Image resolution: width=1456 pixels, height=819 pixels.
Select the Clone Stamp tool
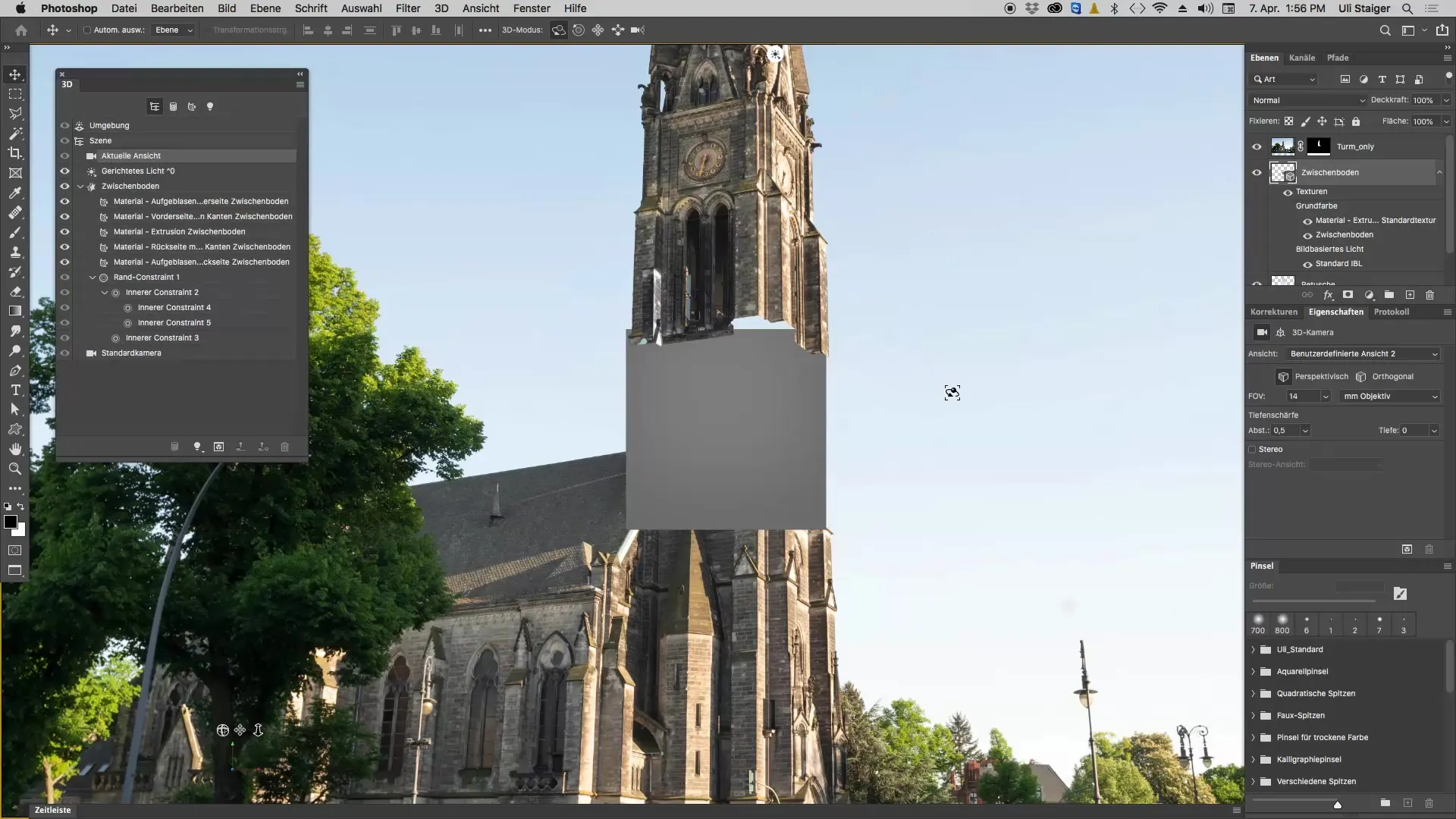[x=15, y=253]
